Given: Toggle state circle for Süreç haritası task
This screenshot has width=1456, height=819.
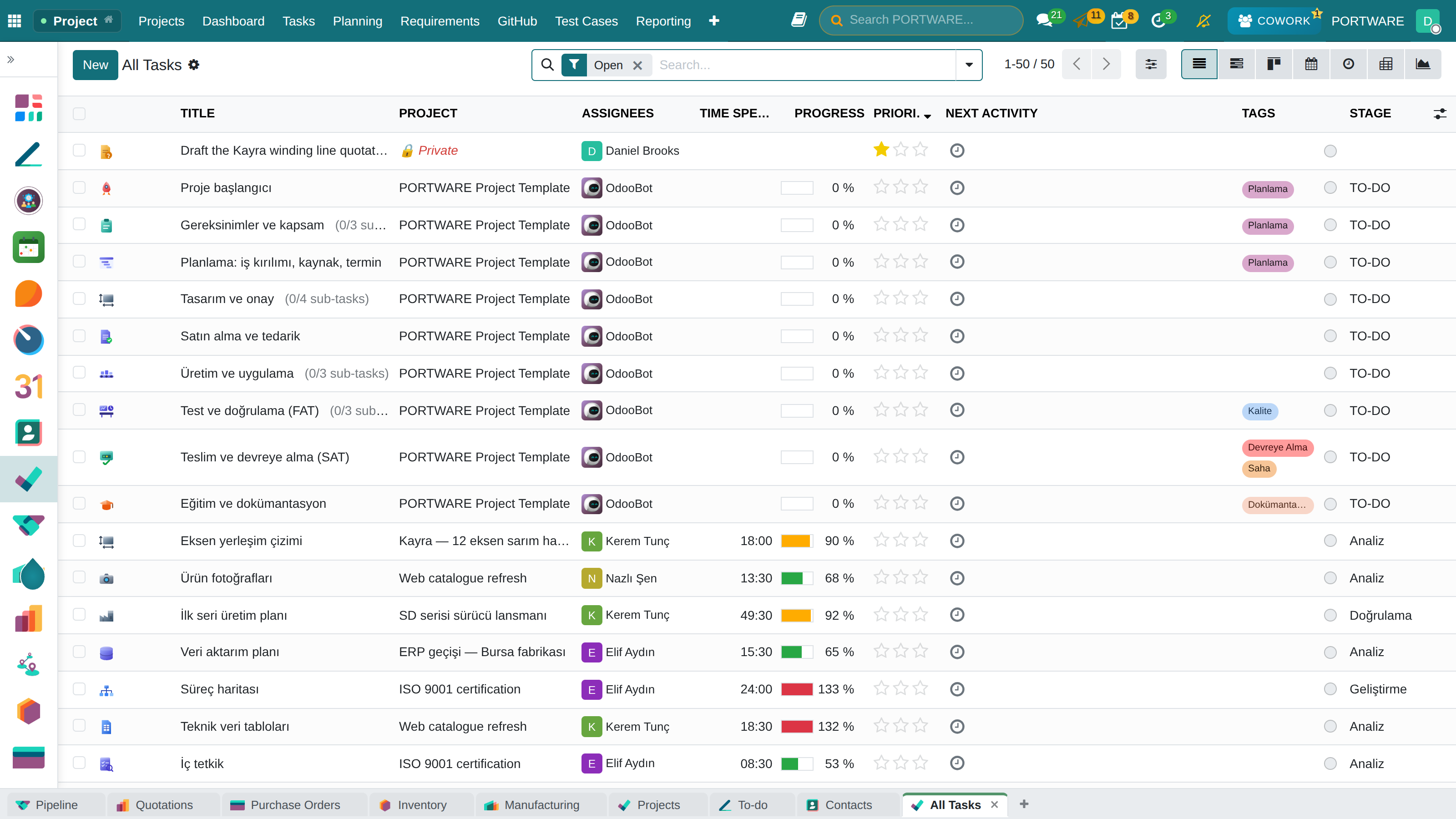Looking at the screenshot, I should click(1330, 689).
